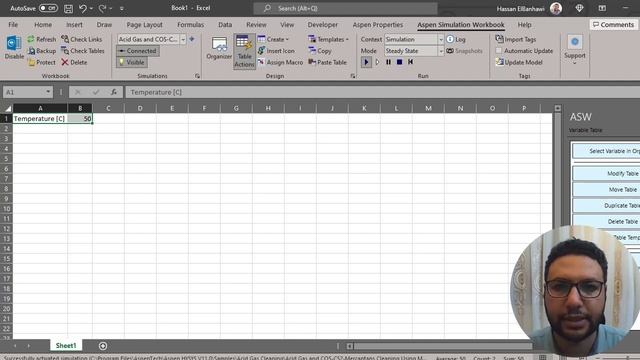Open the Organizer
The image size is (640, 360).
point(219,48)
